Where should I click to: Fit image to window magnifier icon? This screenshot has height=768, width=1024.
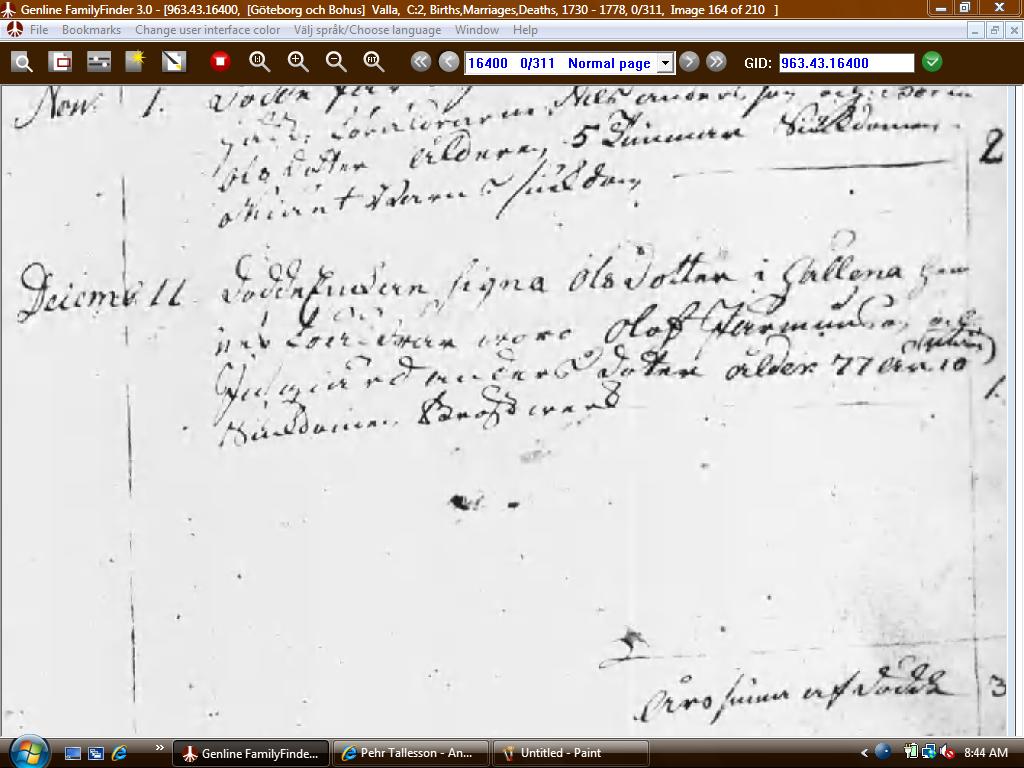click(x=374, y=62)
